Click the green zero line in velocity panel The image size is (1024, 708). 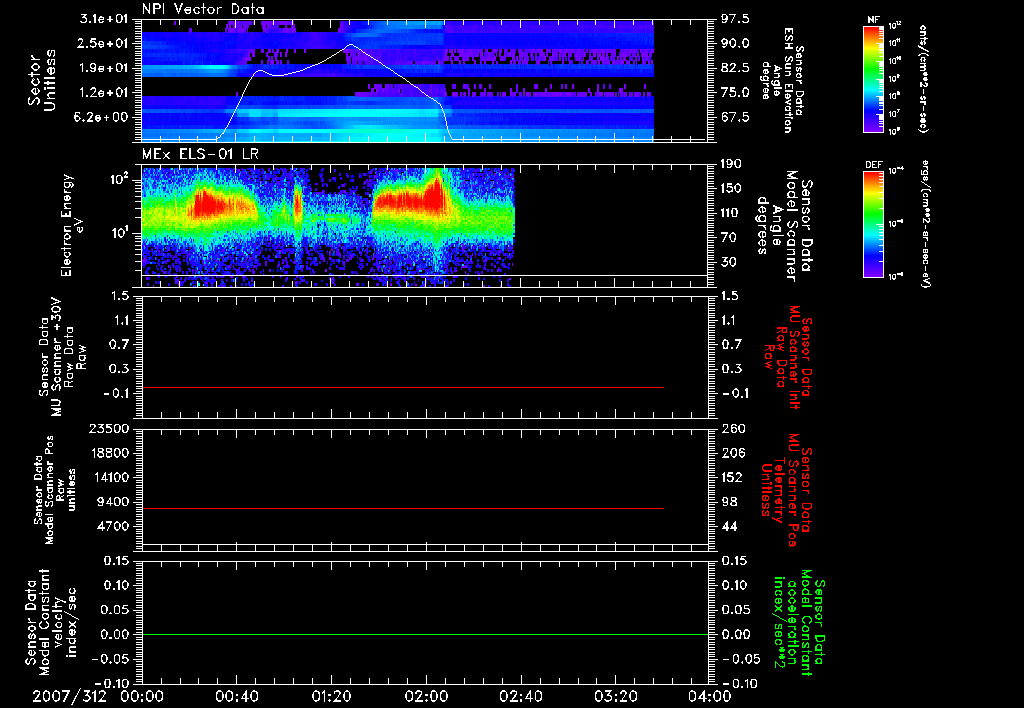tap(424, 634)
